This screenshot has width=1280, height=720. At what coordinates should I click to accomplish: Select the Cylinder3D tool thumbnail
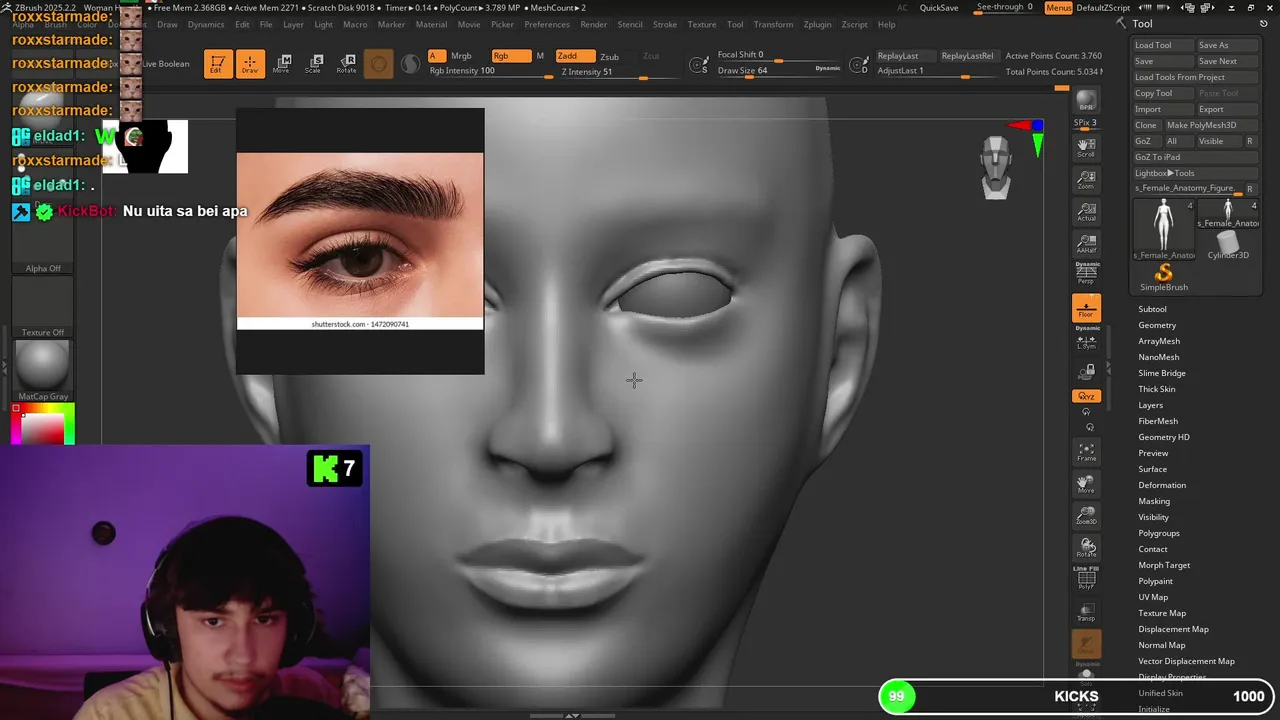tap(1228, 245)
